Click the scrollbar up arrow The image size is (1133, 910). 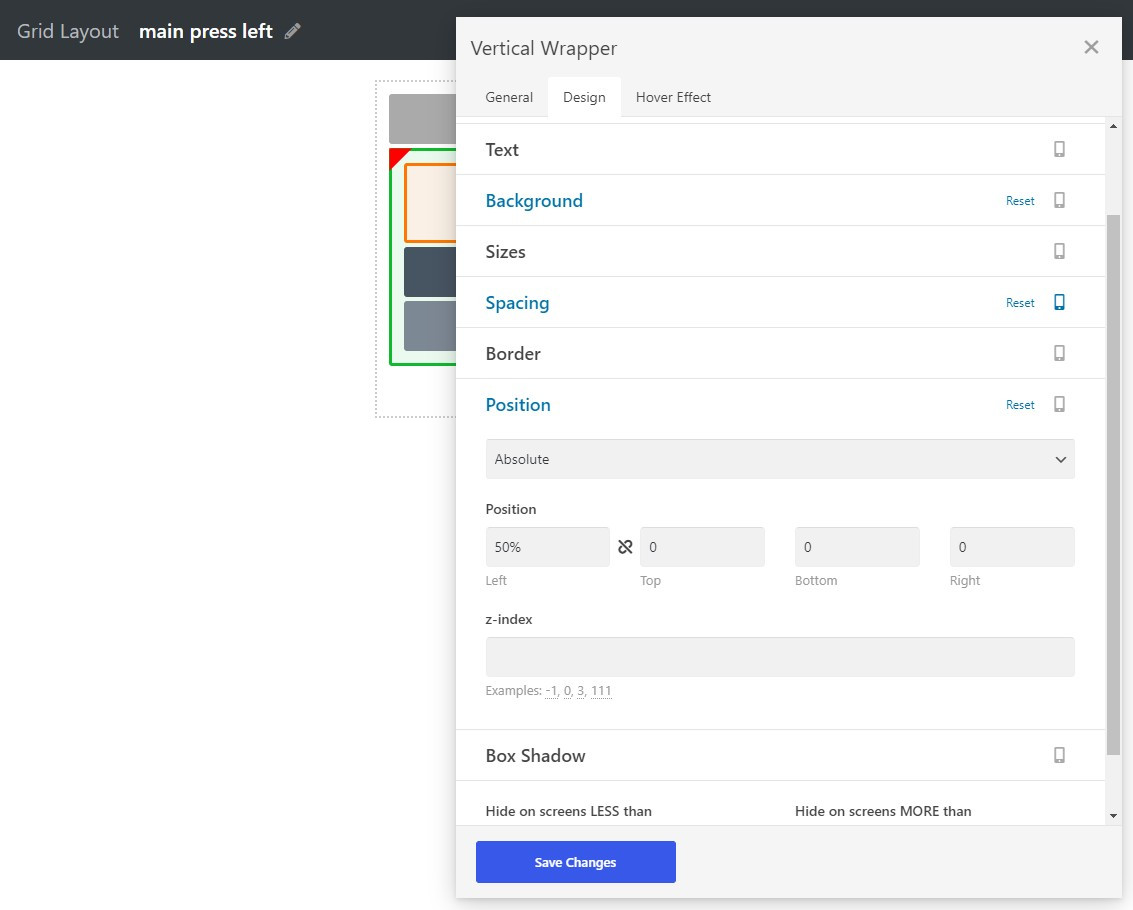point(1113,126)
